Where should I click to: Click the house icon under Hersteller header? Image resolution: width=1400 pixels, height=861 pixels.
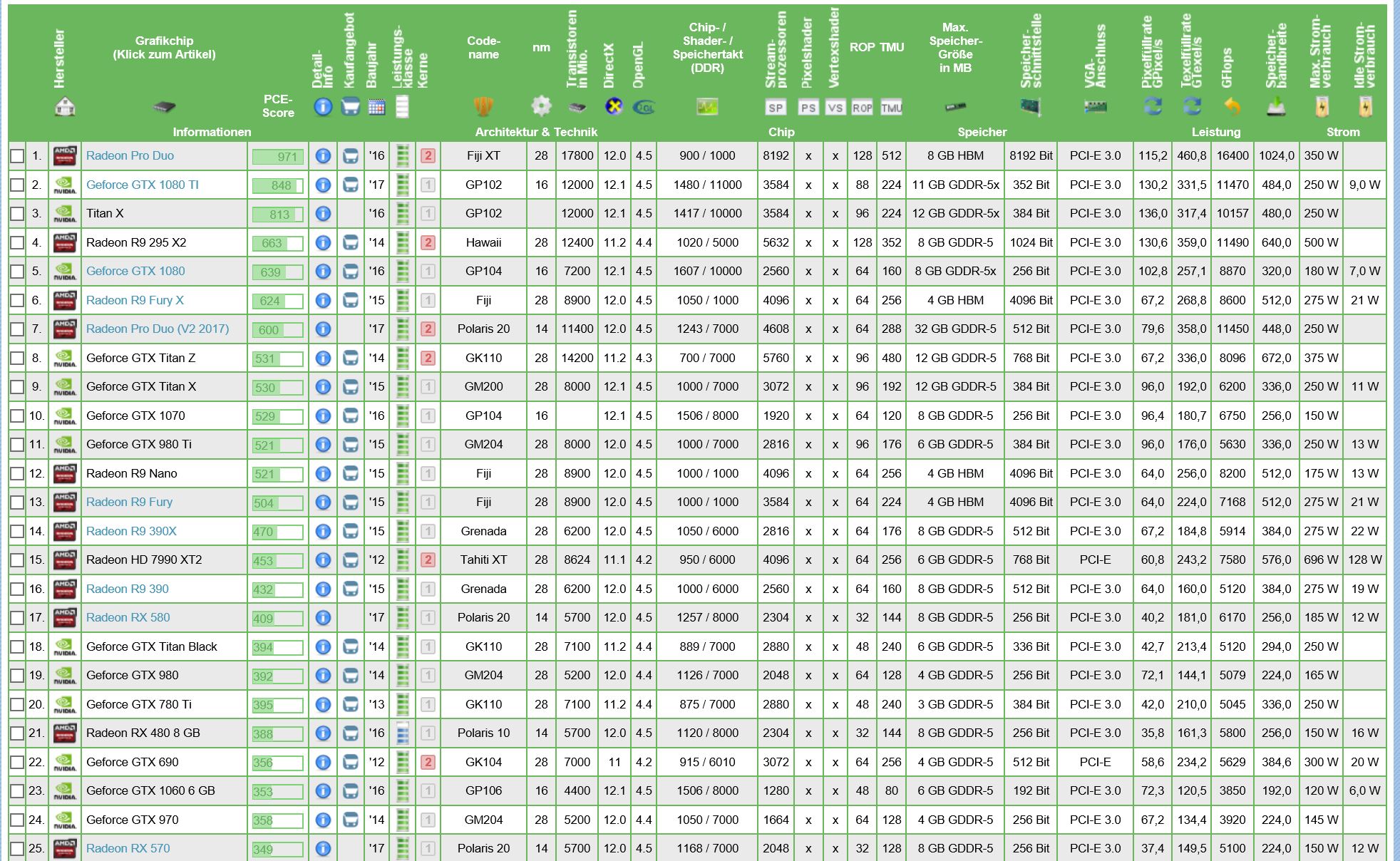click(65, 107)
